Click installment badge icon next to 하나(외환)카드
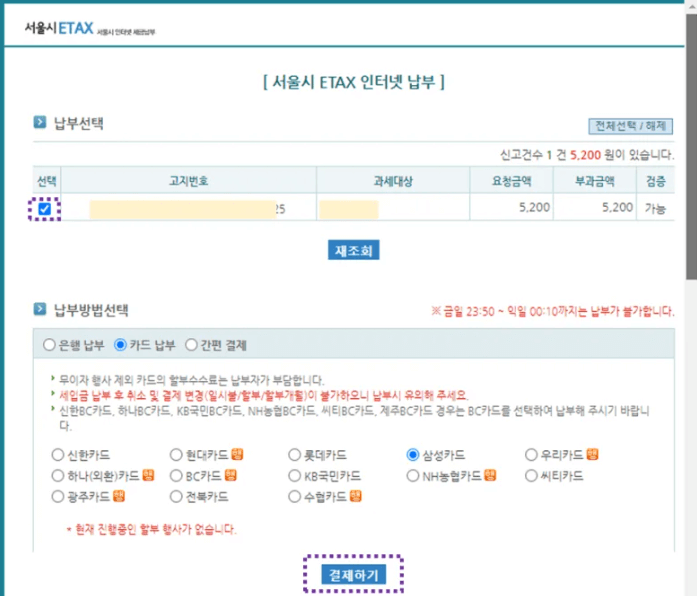This screenshot has width=697, height=596. 148,475
